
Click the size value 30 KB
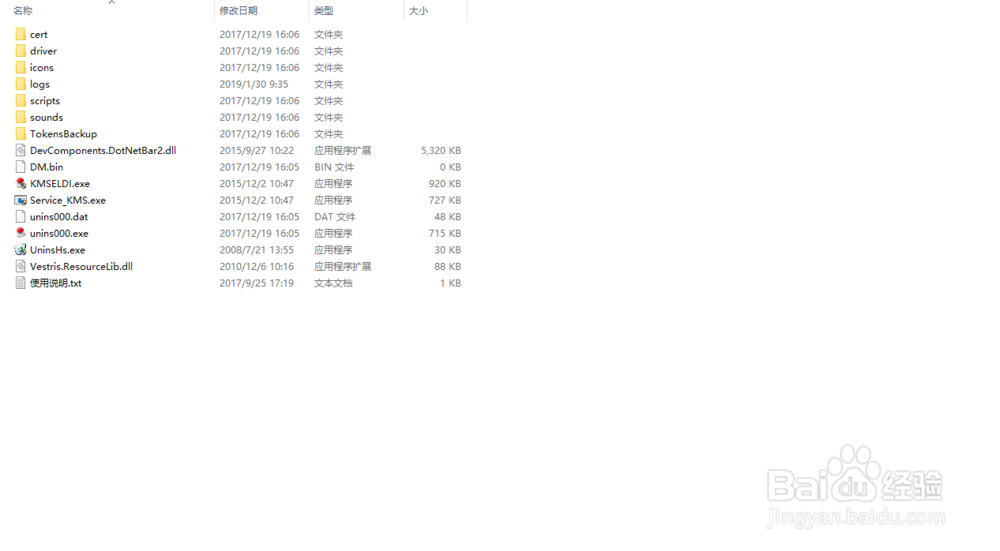point(448,250)
